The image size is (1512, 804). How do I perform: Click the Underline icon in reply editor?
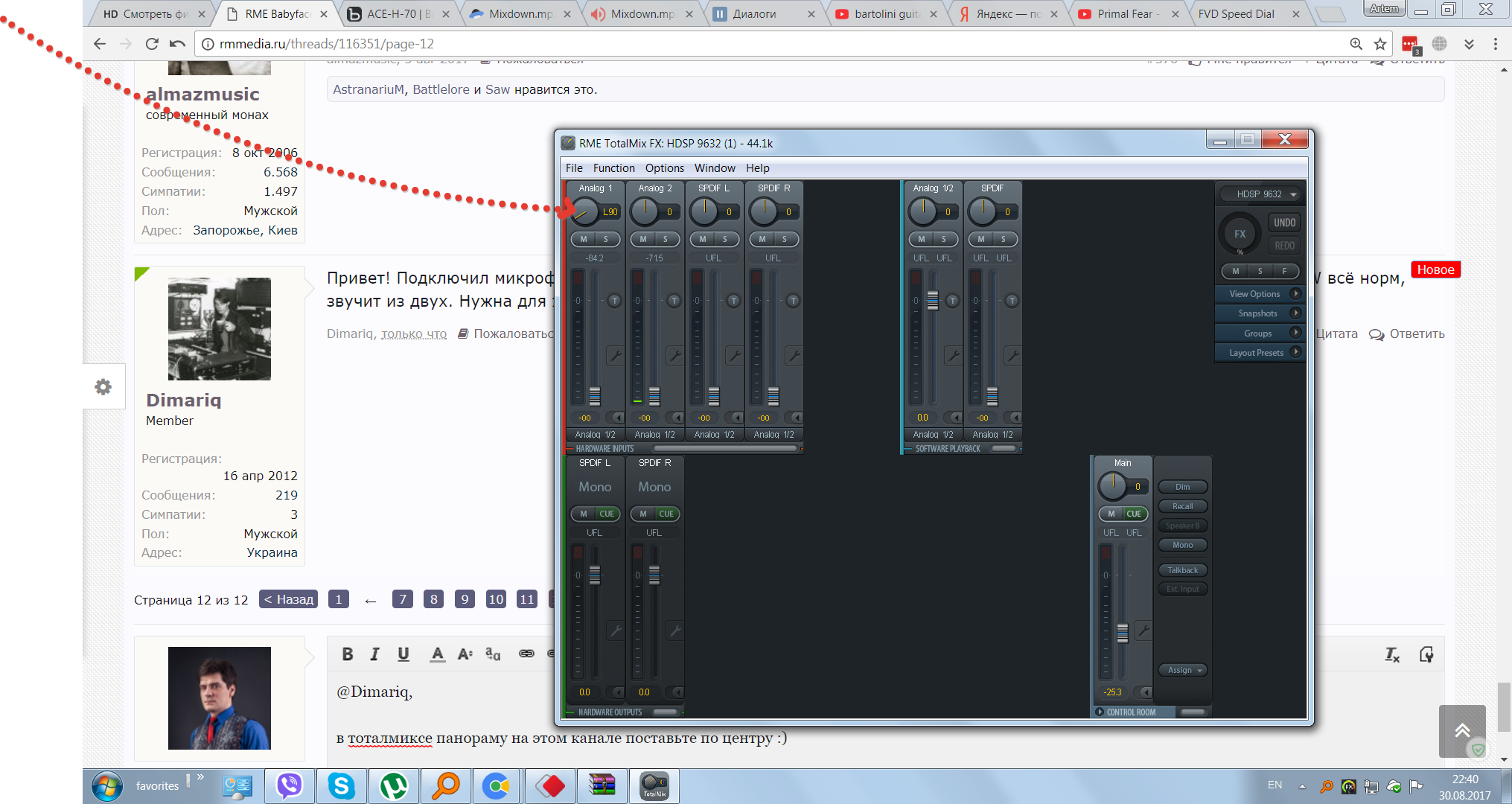[403, 654]
